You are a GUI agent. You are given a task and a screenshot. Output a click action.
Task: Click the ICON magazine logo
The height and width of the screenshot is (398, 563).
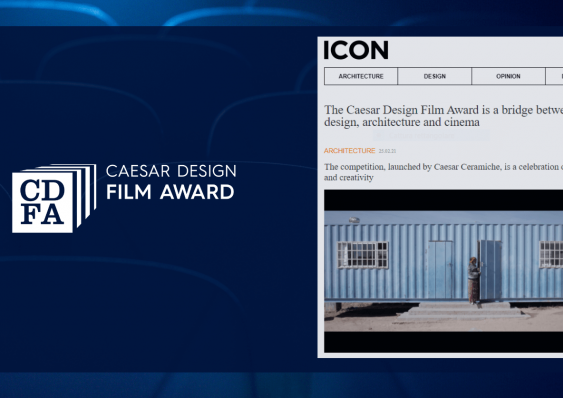(x=356, y=50)
